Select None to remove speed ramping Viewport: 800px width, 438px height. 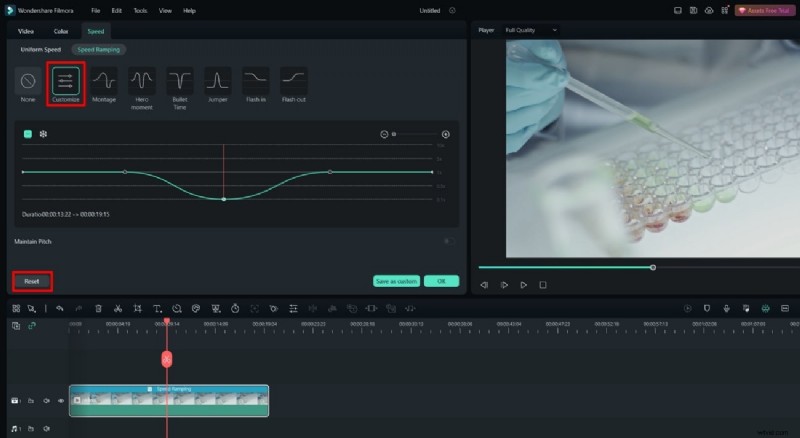tap(28, 82)
